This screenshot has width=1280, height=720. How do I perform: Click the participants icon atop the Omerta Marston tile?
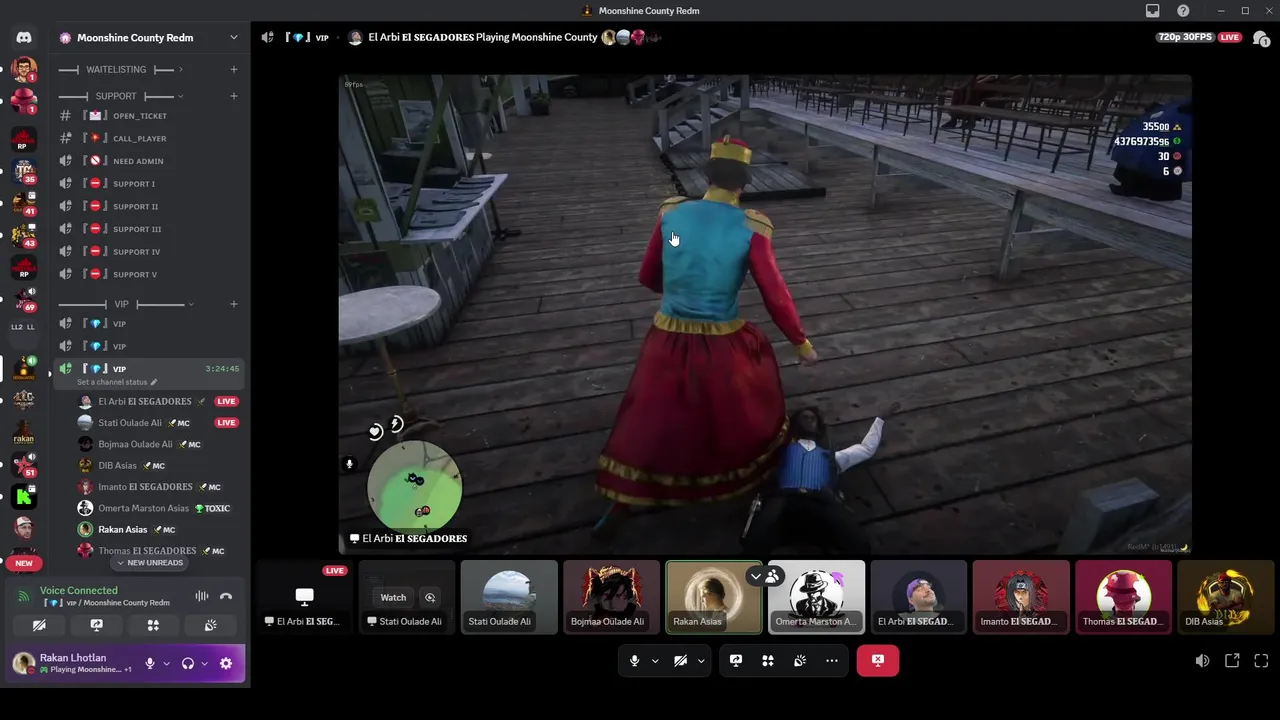pyautogui.click(x=773, y=576)
